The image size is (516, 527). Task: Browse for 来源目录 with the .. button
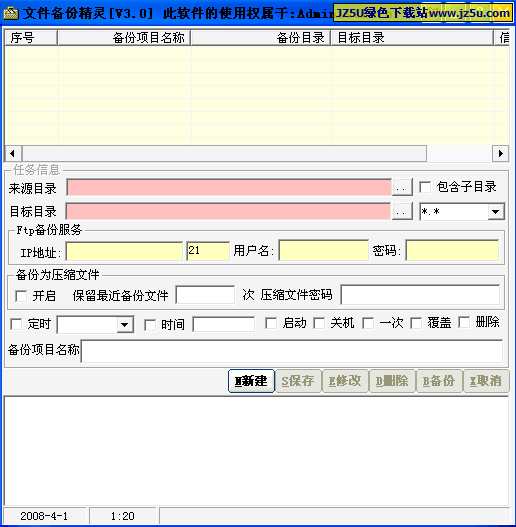[x=402, y=188]
